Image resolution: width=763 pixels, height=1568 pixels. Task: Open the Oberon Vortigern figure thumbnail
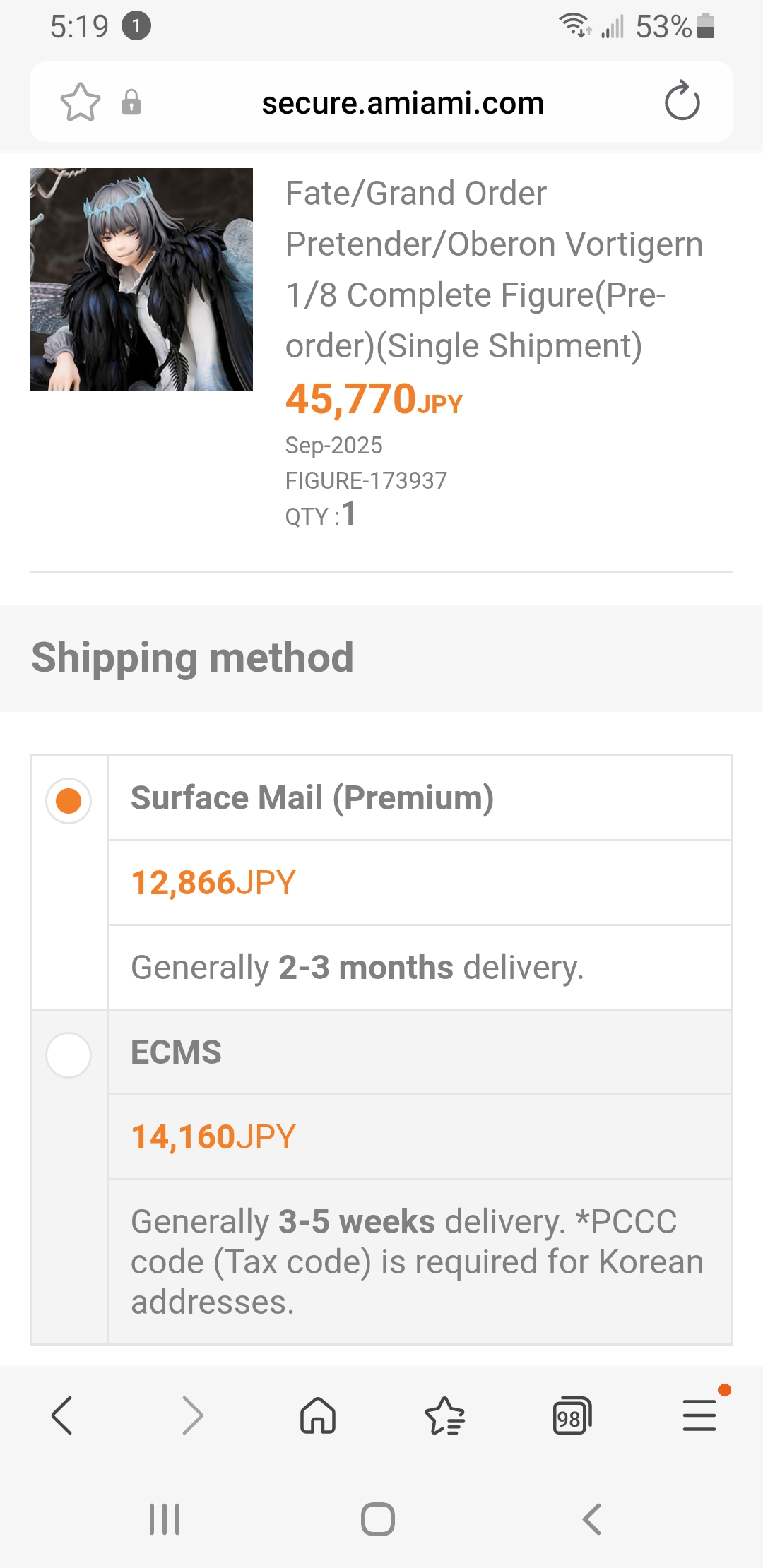coord(141,279)
